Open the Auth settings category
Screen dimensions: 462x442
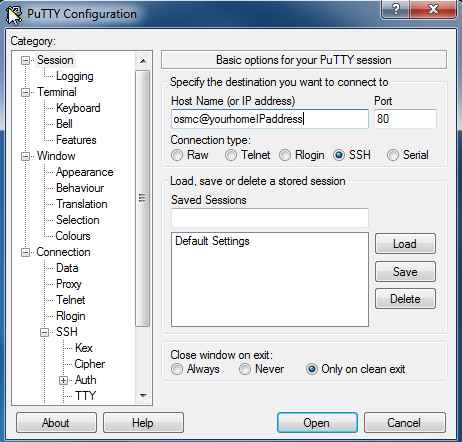[86, 380]
